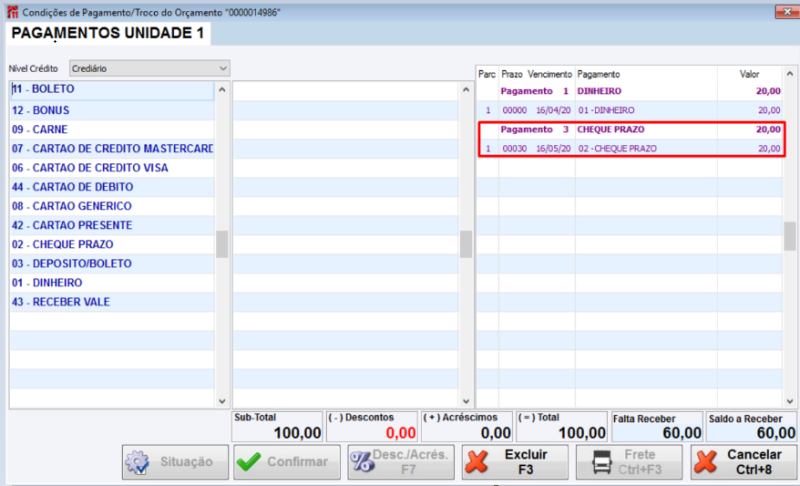This screenshot has height=486, width=800.
Task: Click the Parc column header
Action: click(487, 74)
